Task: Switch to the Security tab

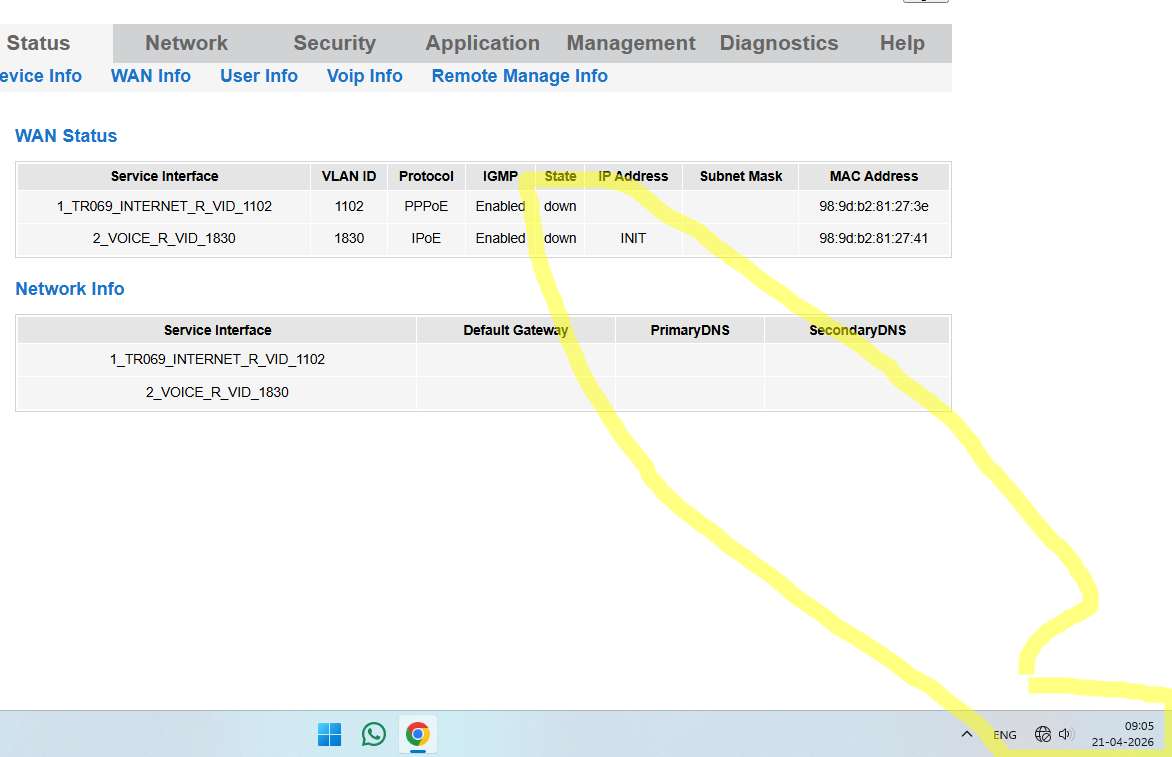Action: coord(334,43)
